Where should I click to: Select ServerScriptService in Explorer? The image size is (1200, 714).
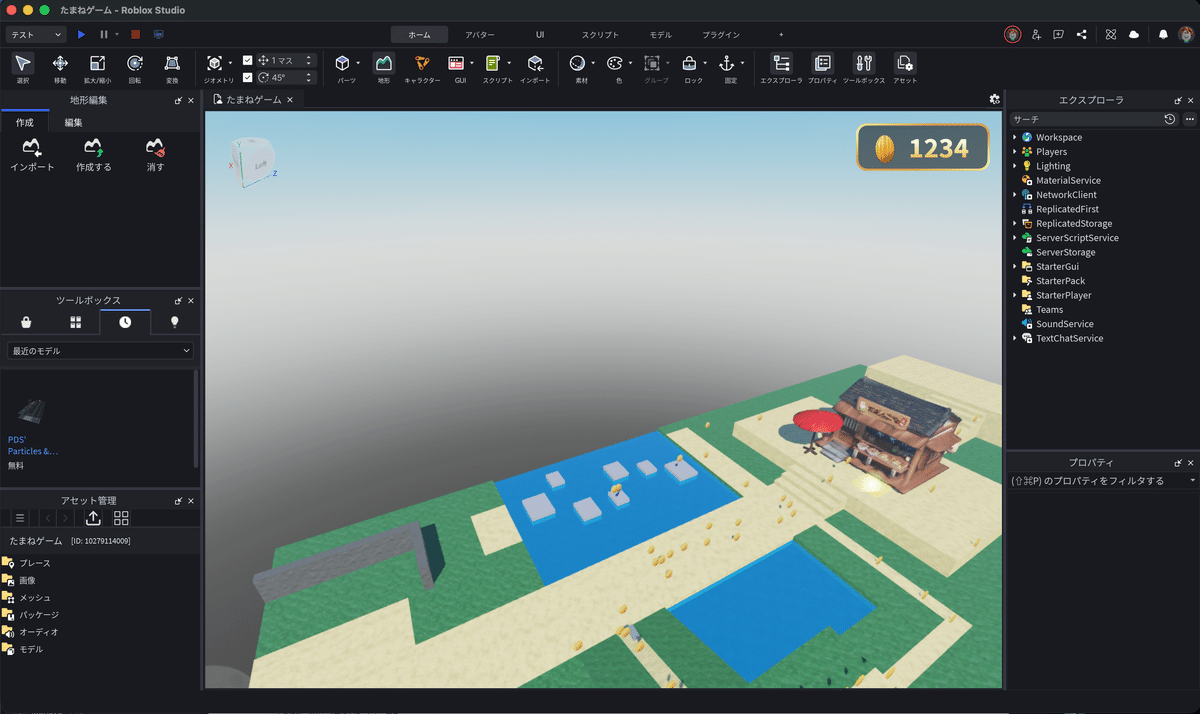pos(1077,238)
